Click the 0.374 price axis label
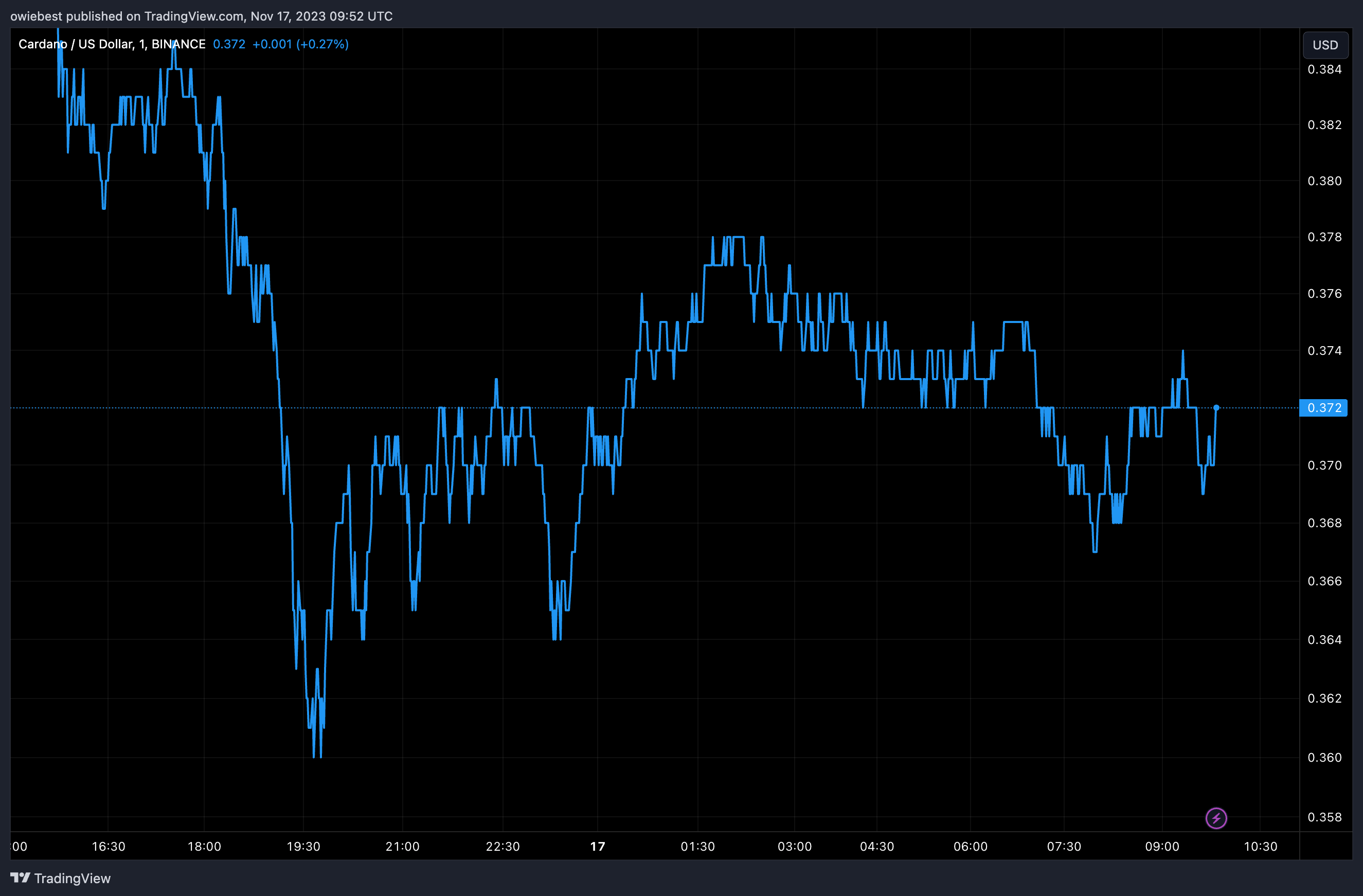This screenshot has height=896, width=1363. 1324,350
